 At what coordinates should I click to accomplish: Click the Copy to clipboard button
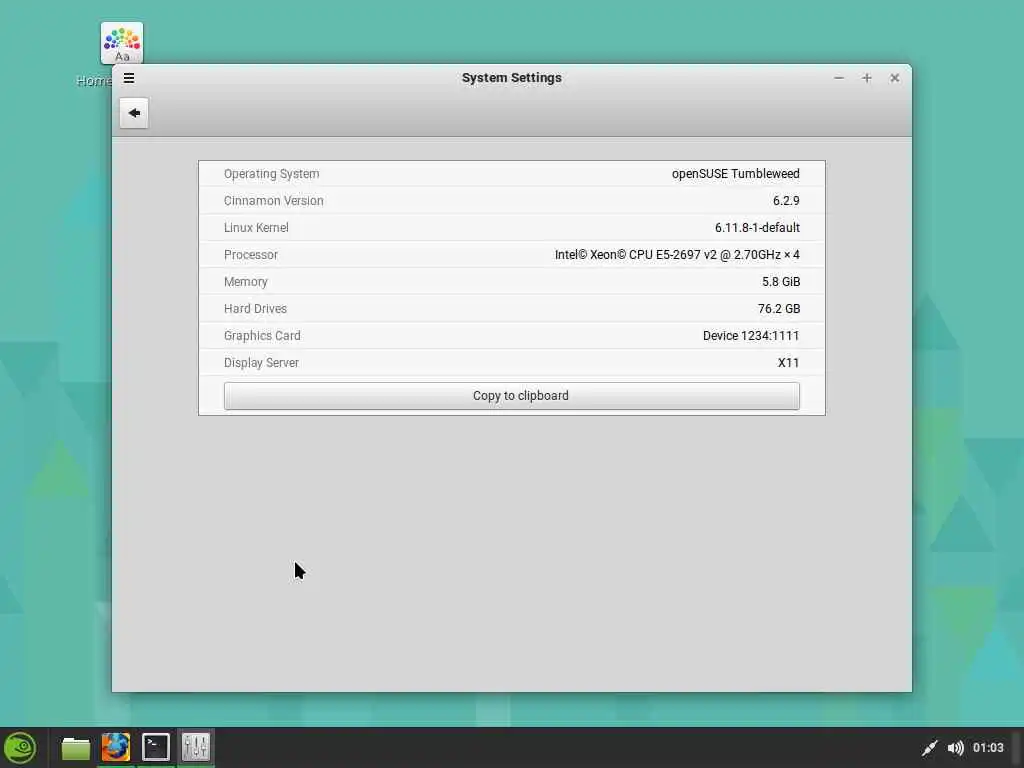511,396
